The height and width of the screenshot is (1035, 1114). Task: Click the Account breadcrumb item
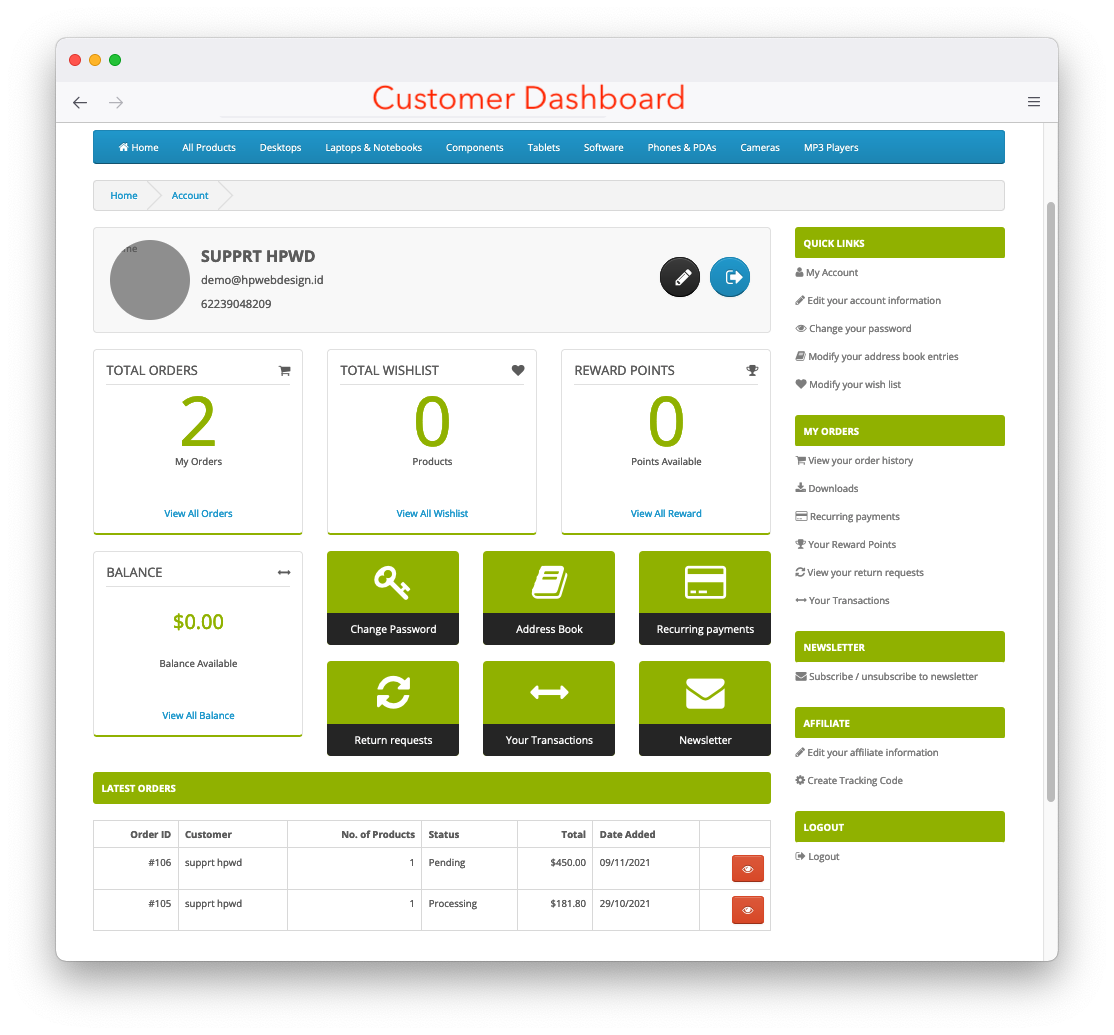189,195
